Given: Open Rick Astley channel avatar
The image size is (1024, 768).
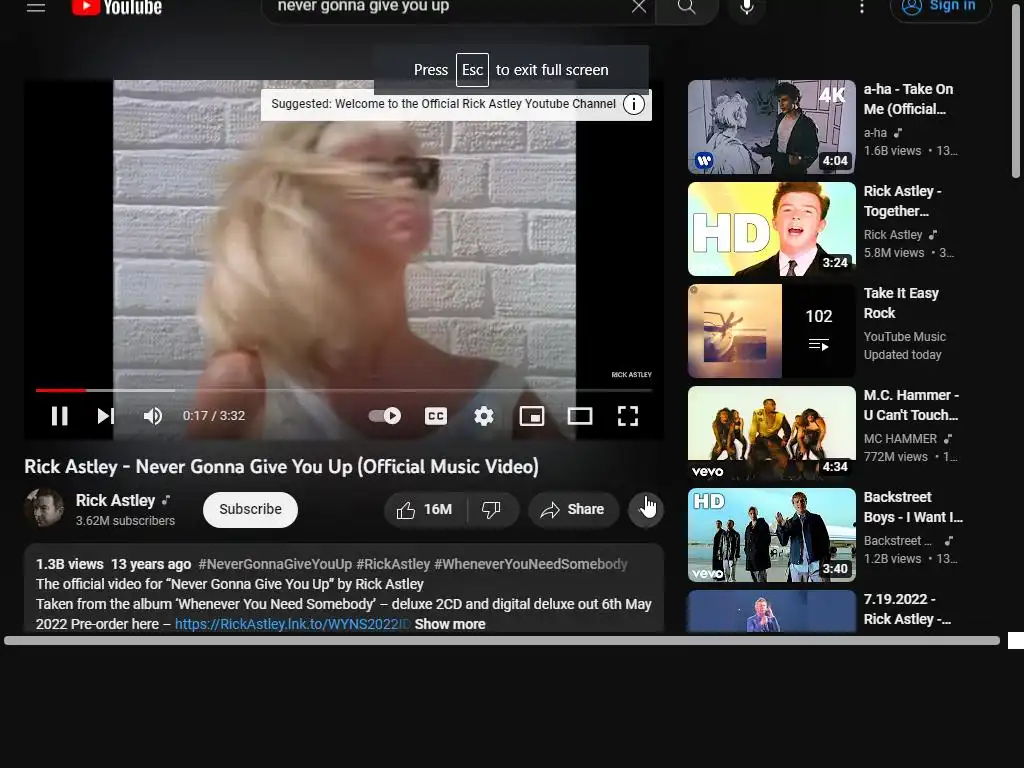Looking at the screenshot, I should click(44, 508).
